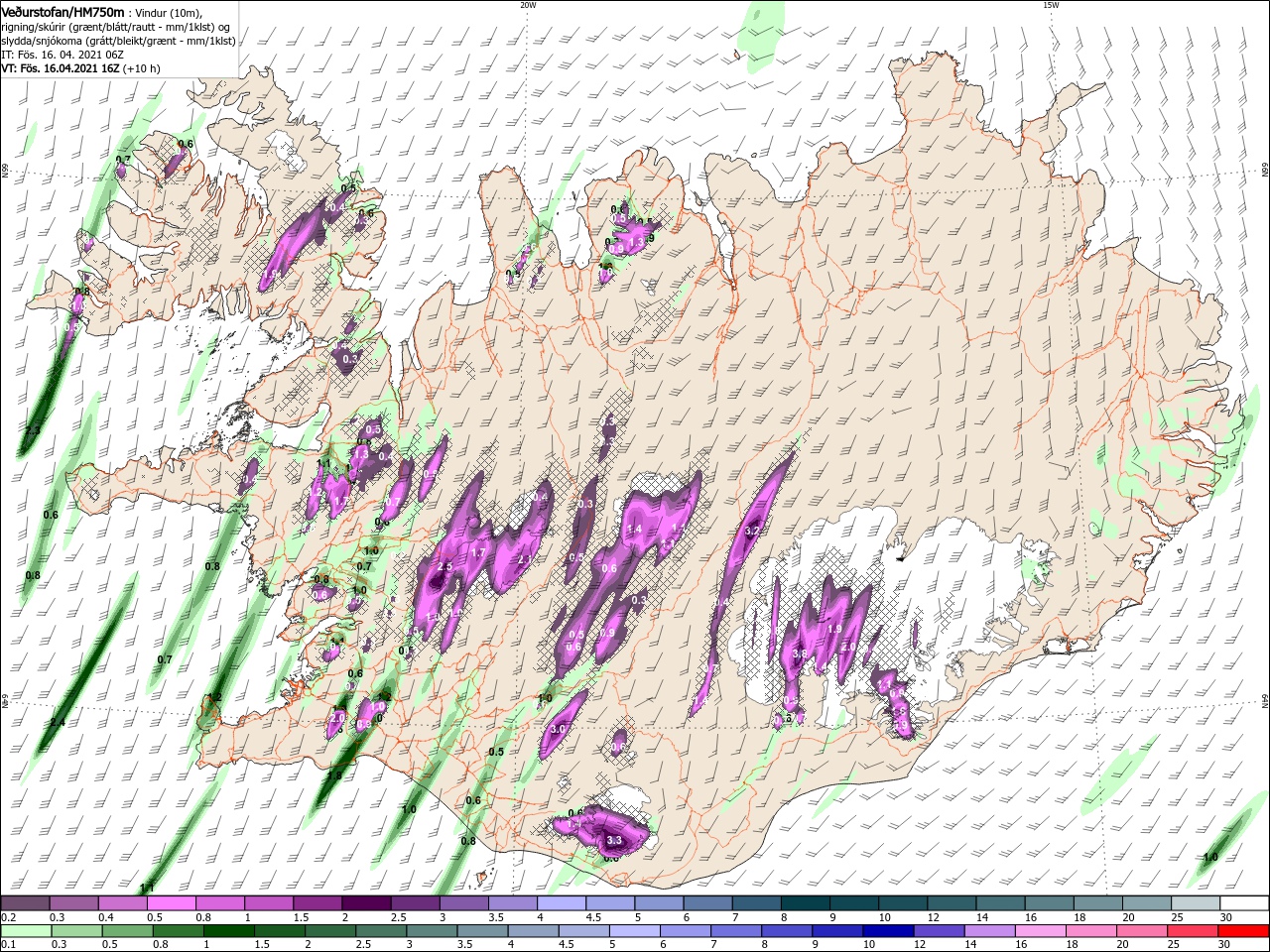Click the '2.3' value off the west coast

tap(32, 430)
